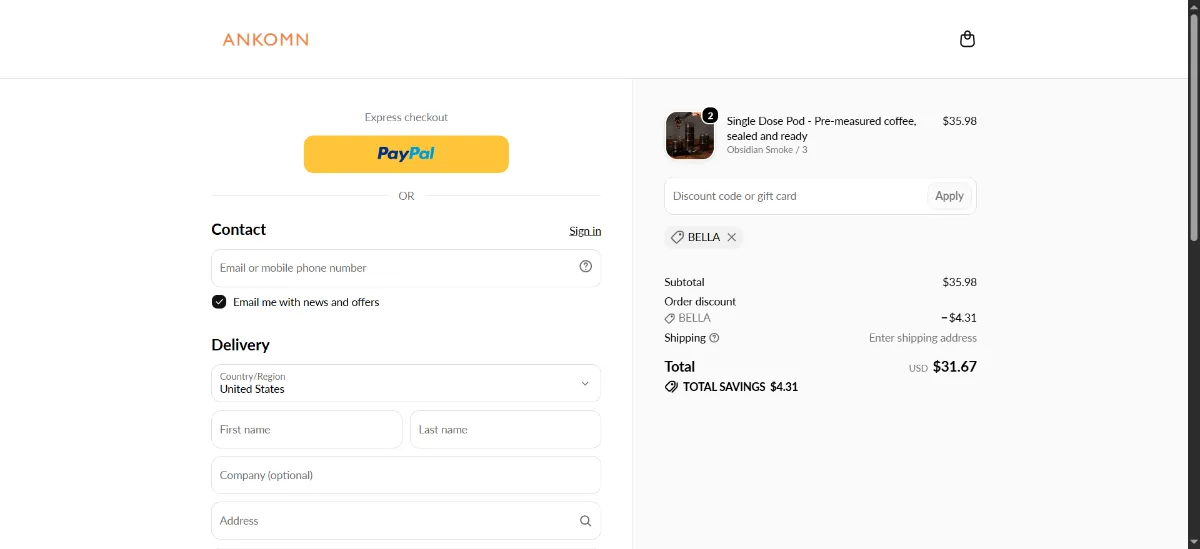
Task: Click the −$4.31 discount amount
Action: tap(958, 318)
